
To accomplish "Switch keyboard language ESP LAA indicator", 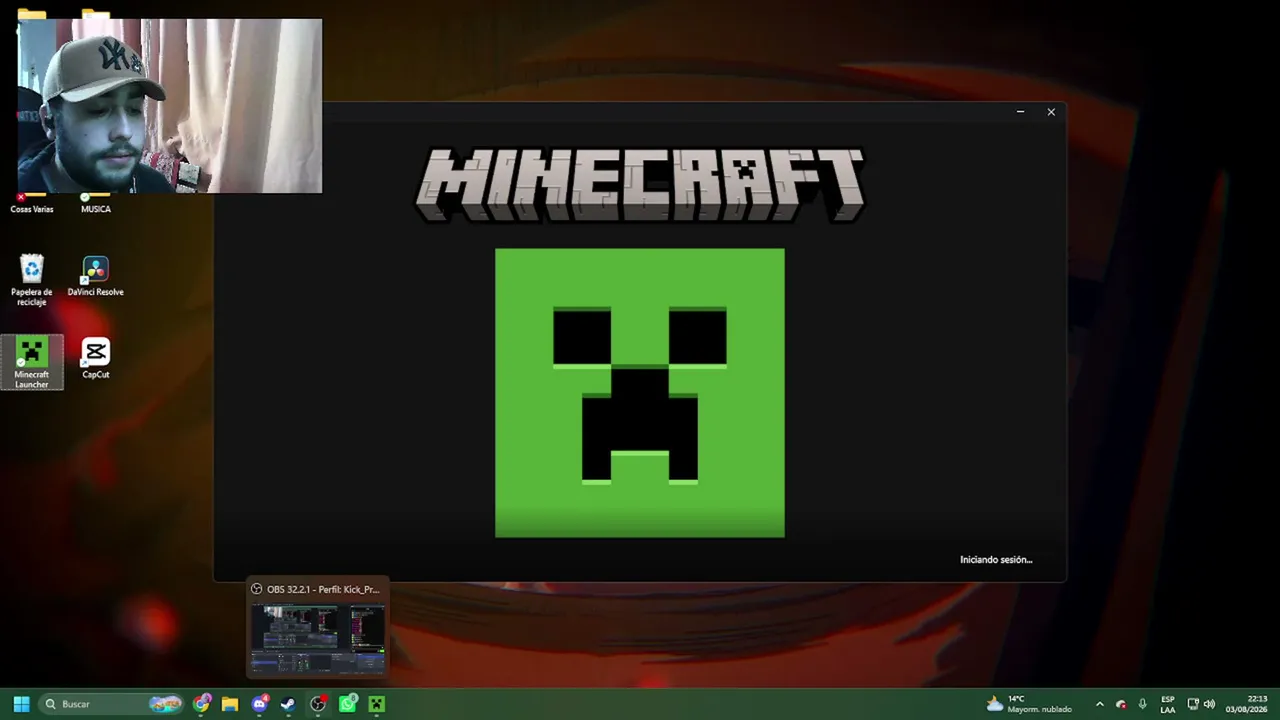I will (1167, 704).
